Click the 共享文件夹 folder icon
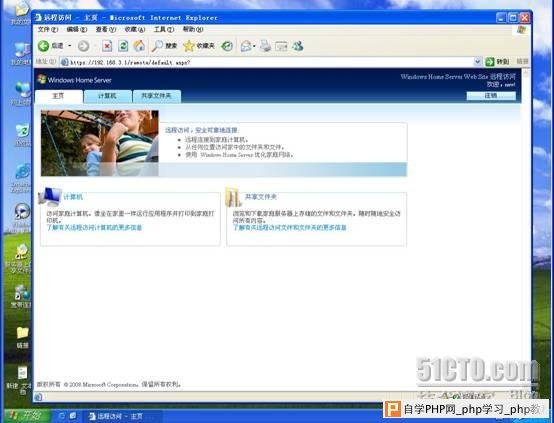Screen dimensions: 554x423 pyautogui.click(x=233, y=197)
